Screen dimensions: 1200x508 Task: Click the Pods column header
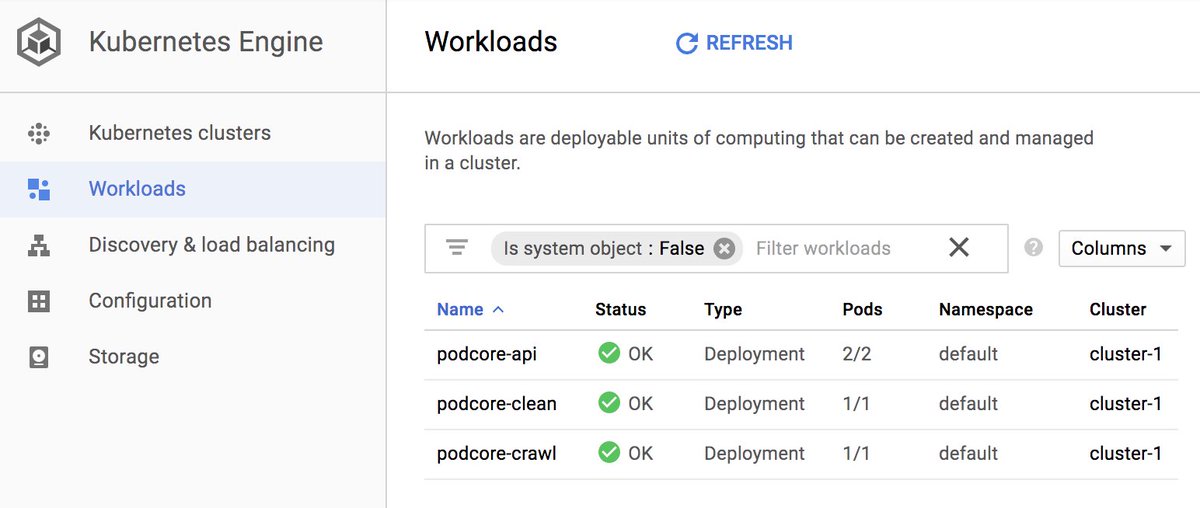862,310
